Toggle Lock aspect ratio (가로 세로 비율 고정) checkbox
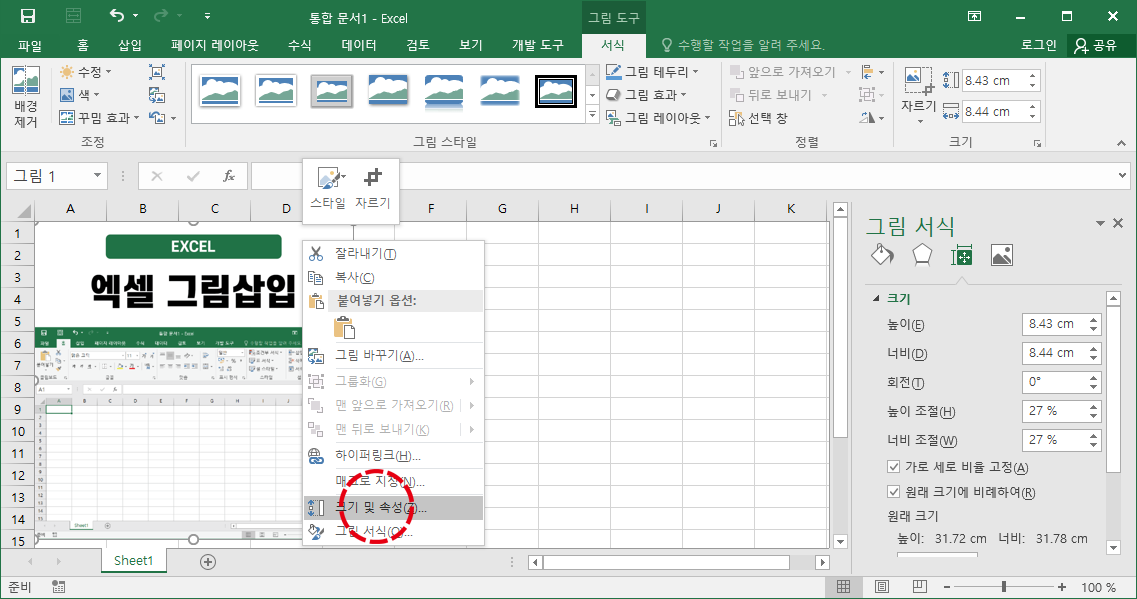Viewport: 1137px width, 599px height. click(x=893, y=467)
